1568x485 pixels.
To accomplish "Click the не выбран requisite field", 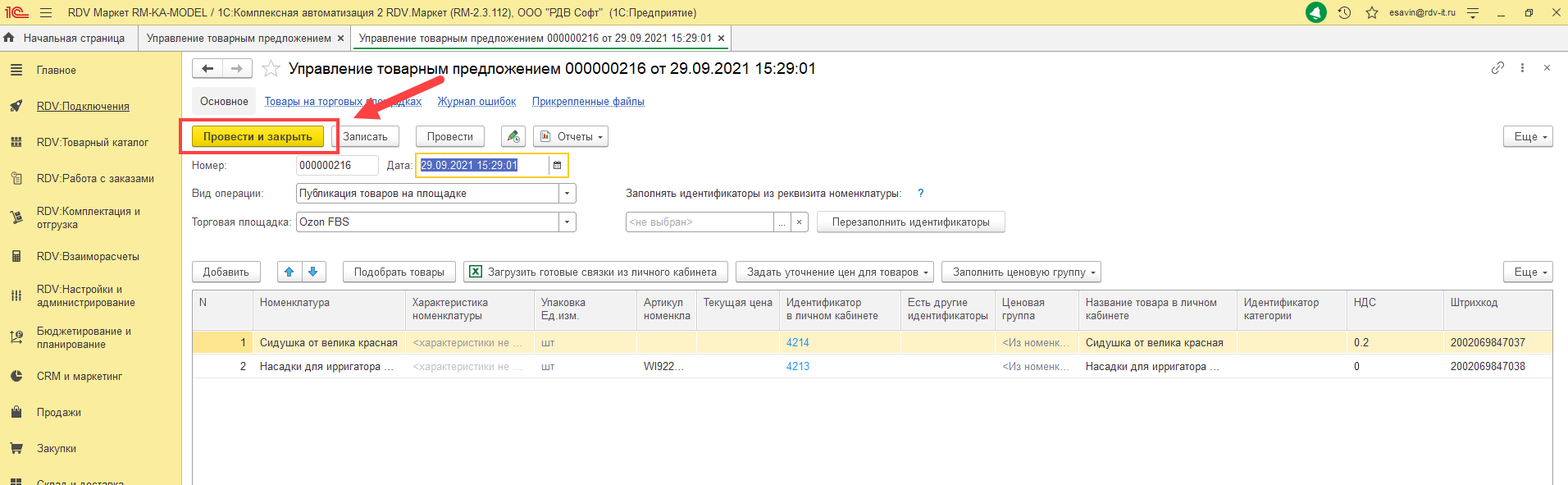I will tap(700, 222).
